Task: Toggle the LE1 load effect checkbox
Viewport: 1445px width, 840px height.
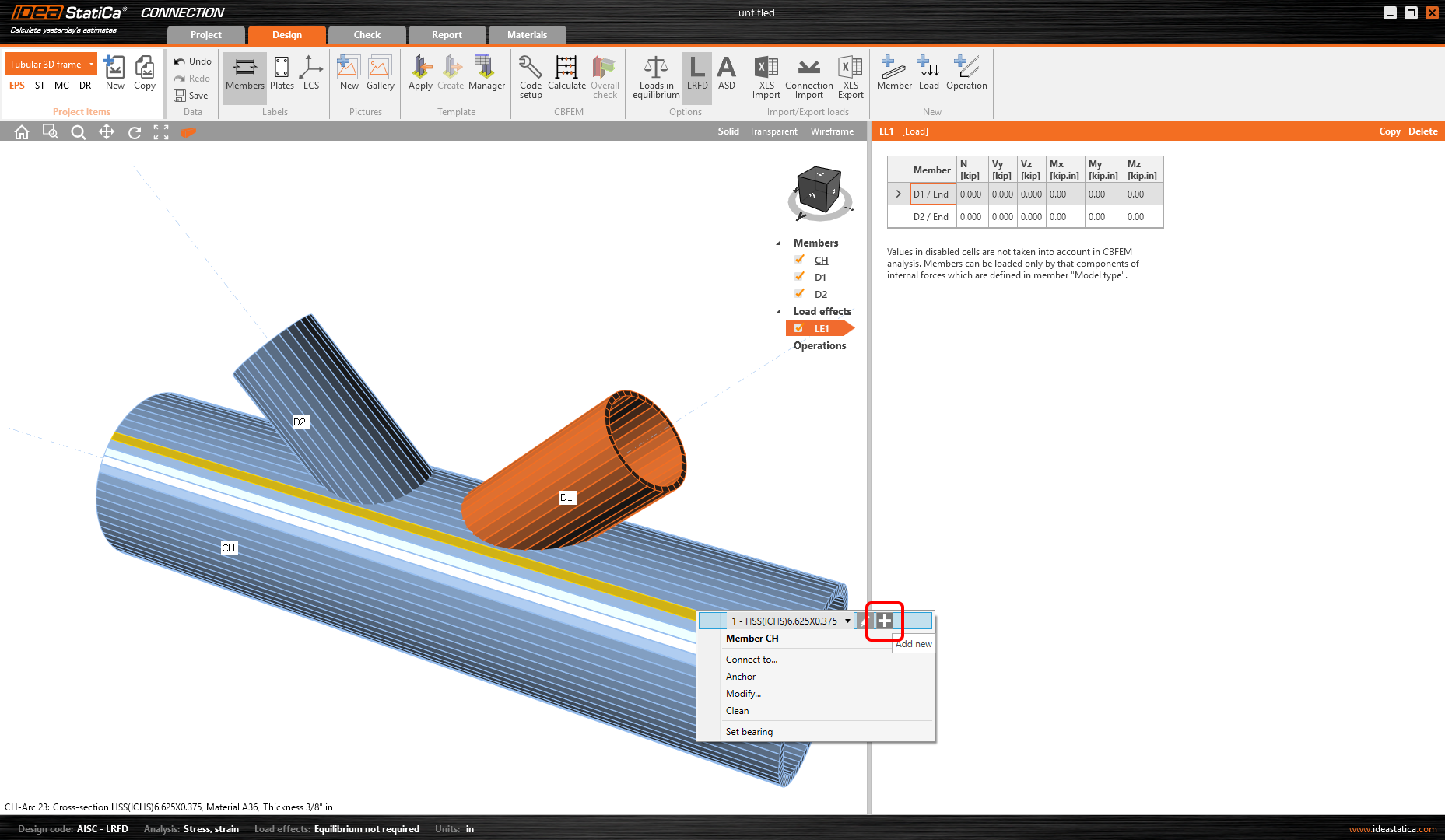Action: pos(798,328)
